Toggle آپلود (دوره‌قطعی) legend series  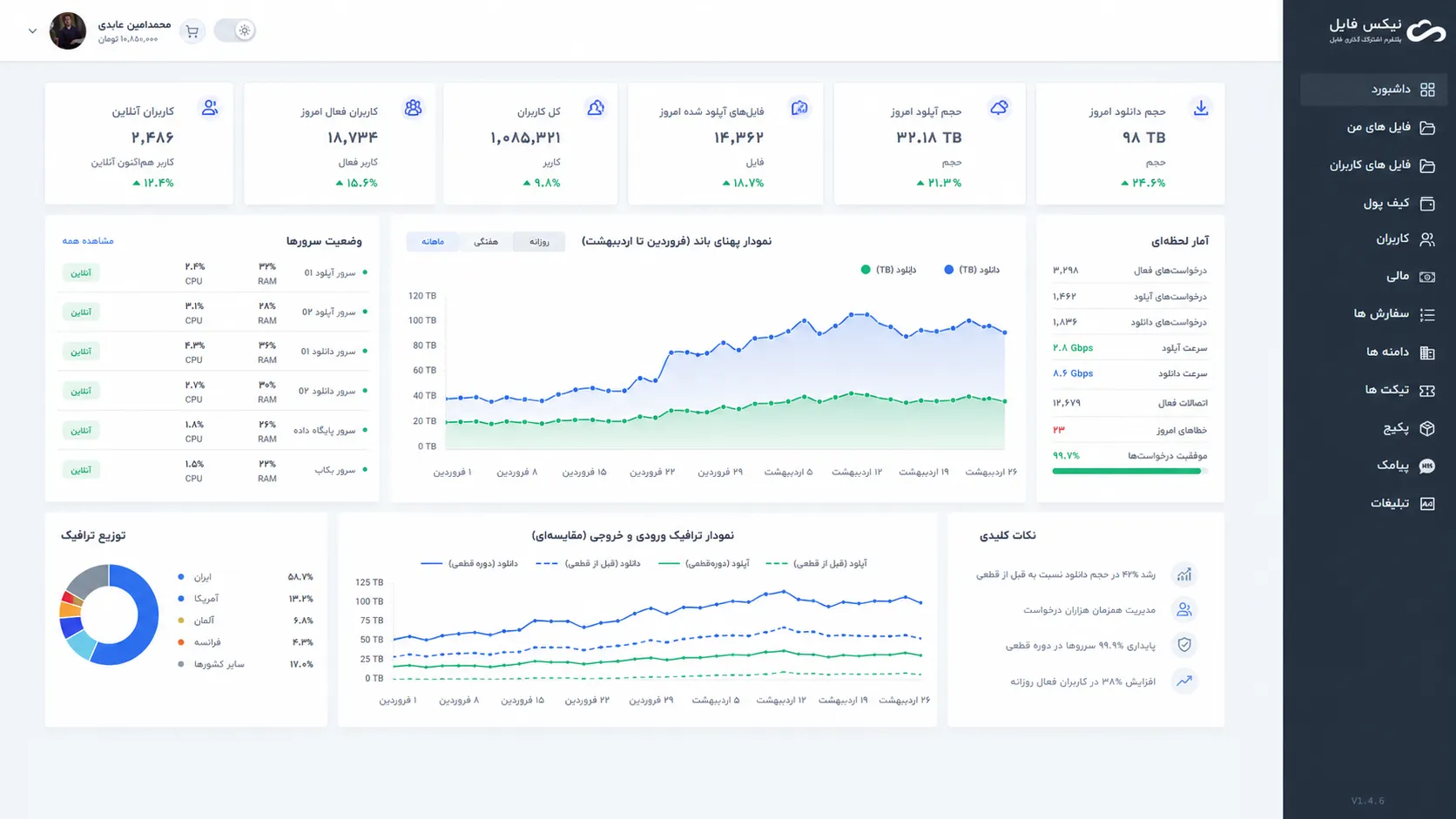point(704,564)
